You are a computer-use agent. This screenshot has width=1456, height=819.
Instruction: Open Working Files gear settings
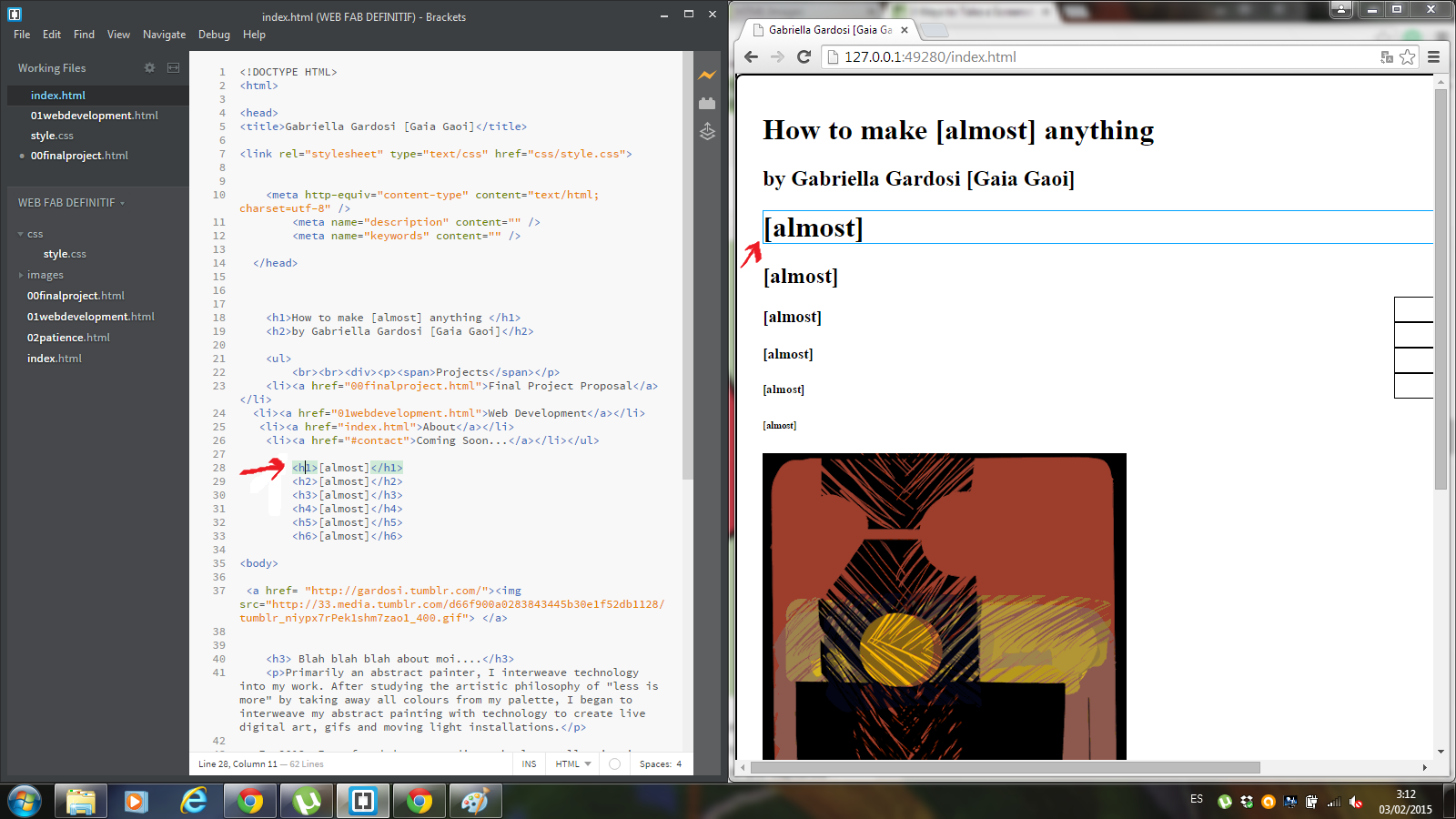pyautogui.click(x=150, y=68)
